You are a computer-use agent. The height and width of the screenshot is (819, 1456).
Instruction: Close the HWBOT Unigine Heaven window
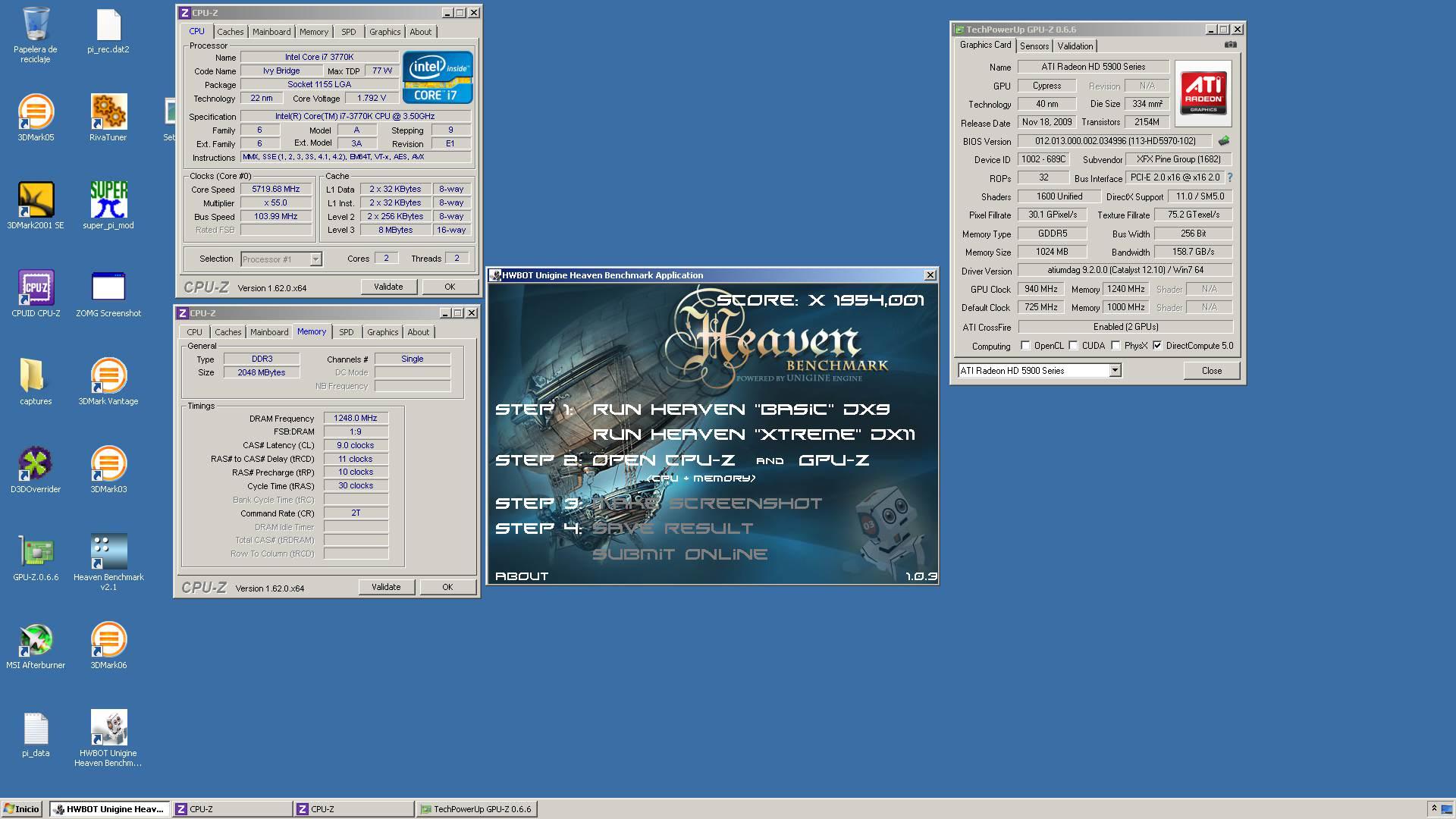pyautogui.click(x=930, y=275)
